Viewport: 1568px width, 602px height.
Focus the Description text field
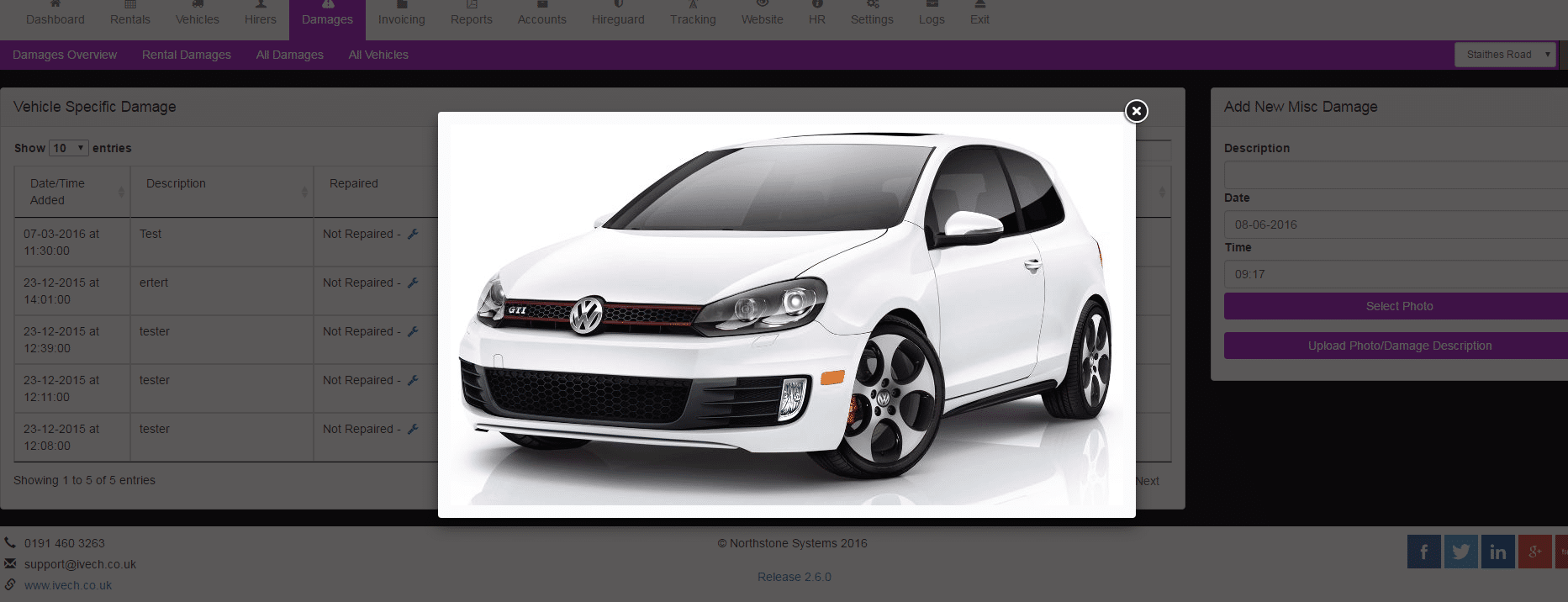1396,175
